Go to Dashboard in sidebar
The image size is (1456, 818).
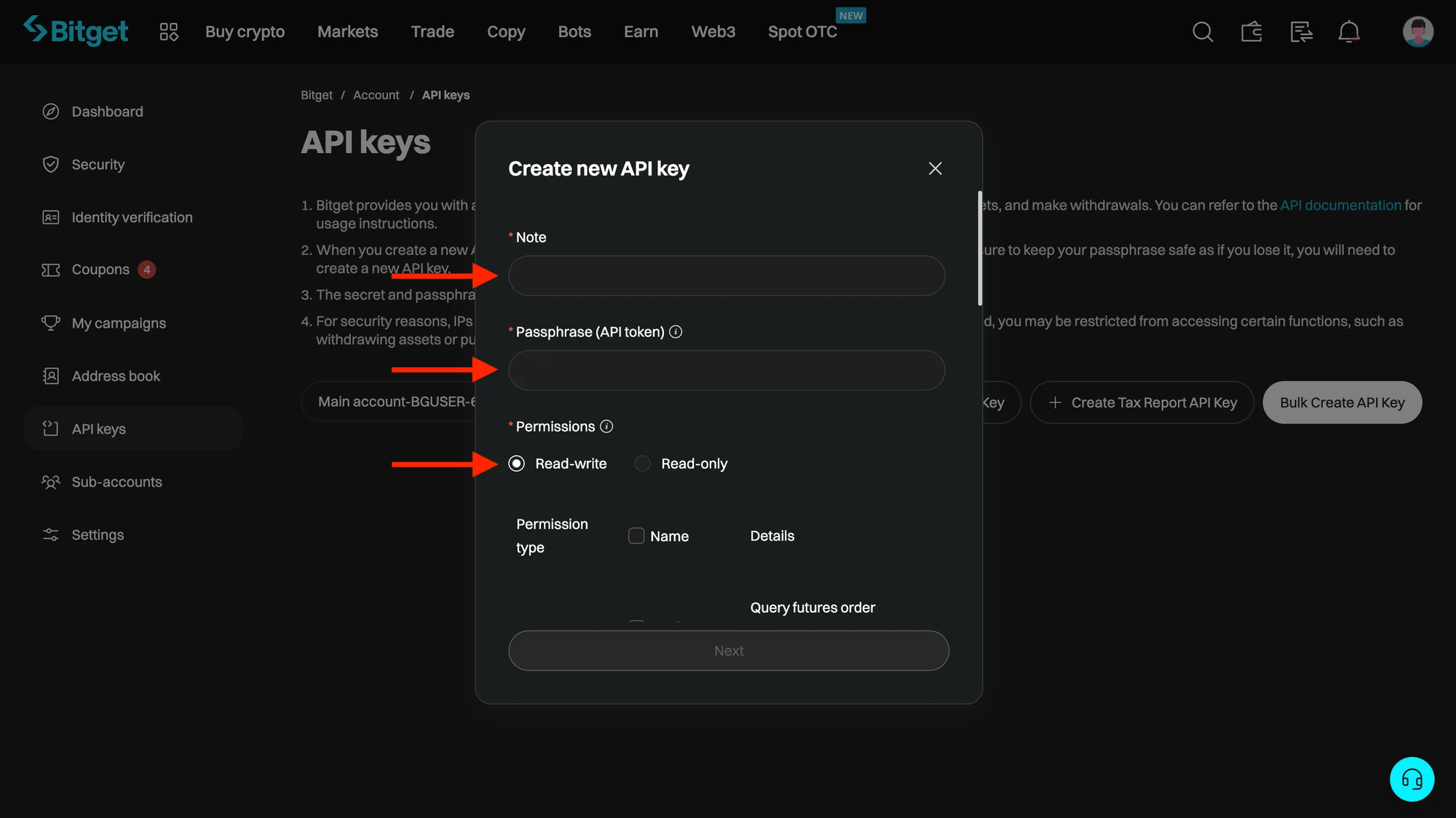coord(107,111)
